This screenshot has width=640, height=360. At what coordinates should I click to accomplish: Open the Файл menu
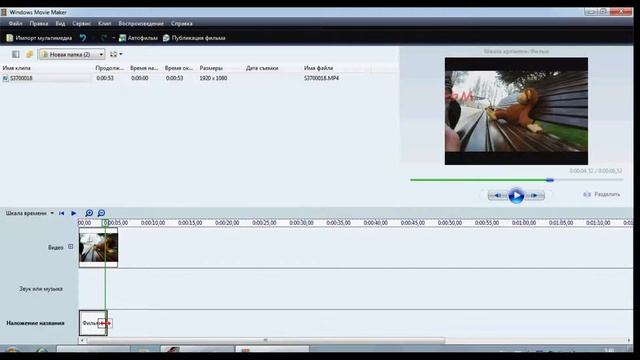pos(16,24)
